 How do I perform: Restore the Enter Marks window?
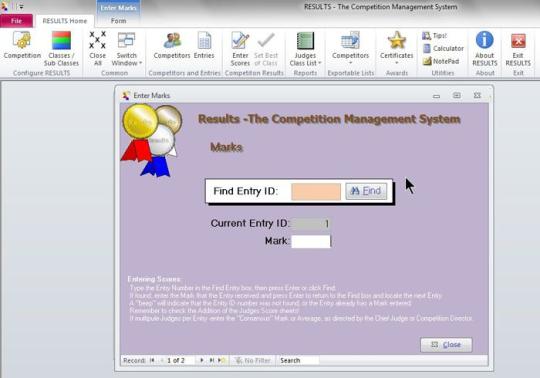(x=457, y=95)
